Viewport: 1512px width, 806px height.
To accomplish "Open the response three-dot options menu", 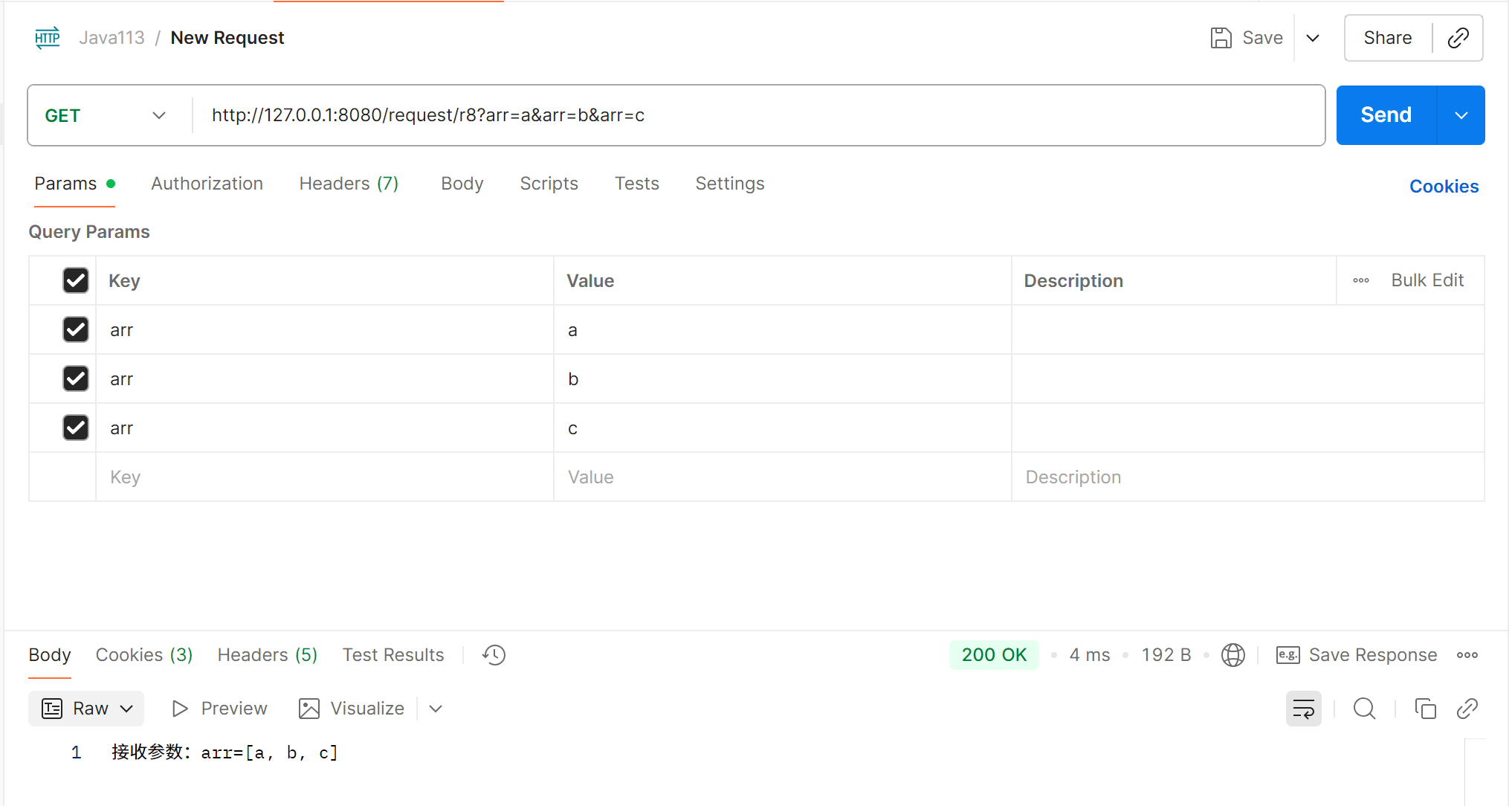I will [x=1467, y=655].
